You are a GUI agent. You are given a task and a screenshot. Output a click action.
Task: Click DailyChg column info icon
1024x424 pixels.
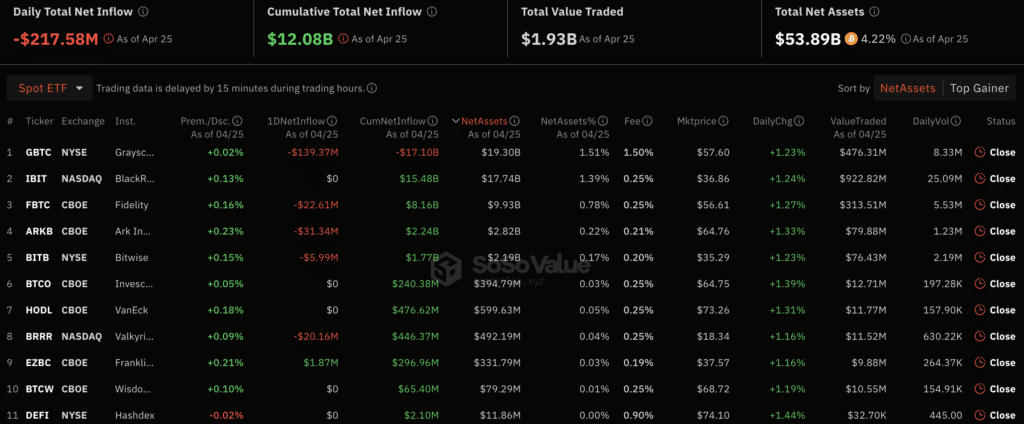click(799, 121)
